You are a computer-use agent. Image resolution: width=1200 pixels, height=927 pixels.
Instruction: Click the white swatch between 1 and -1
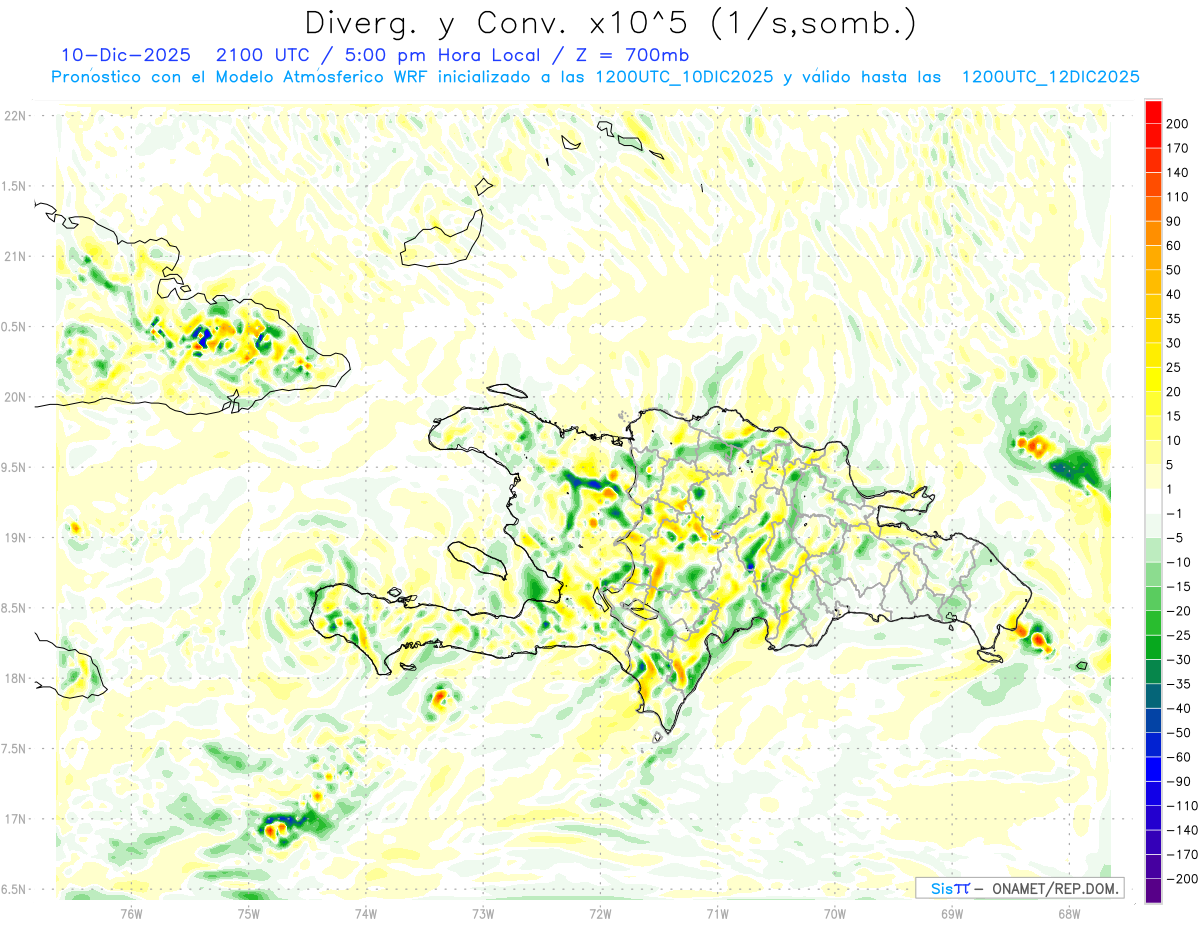1153,501
